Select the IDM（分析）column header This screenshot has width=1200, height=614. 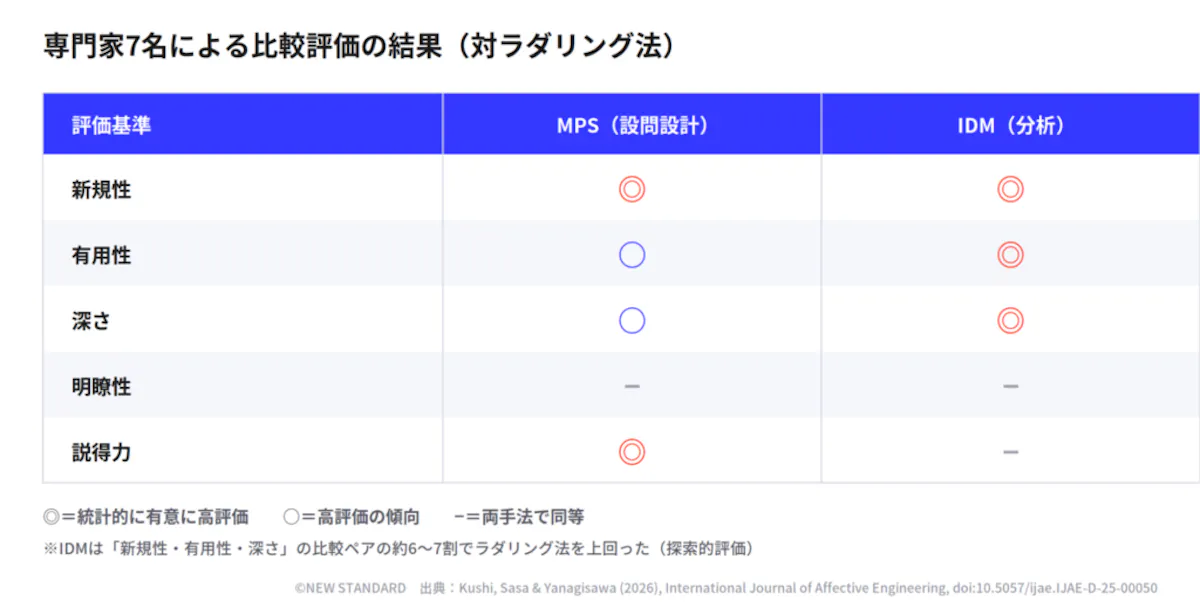[1011, 126]
